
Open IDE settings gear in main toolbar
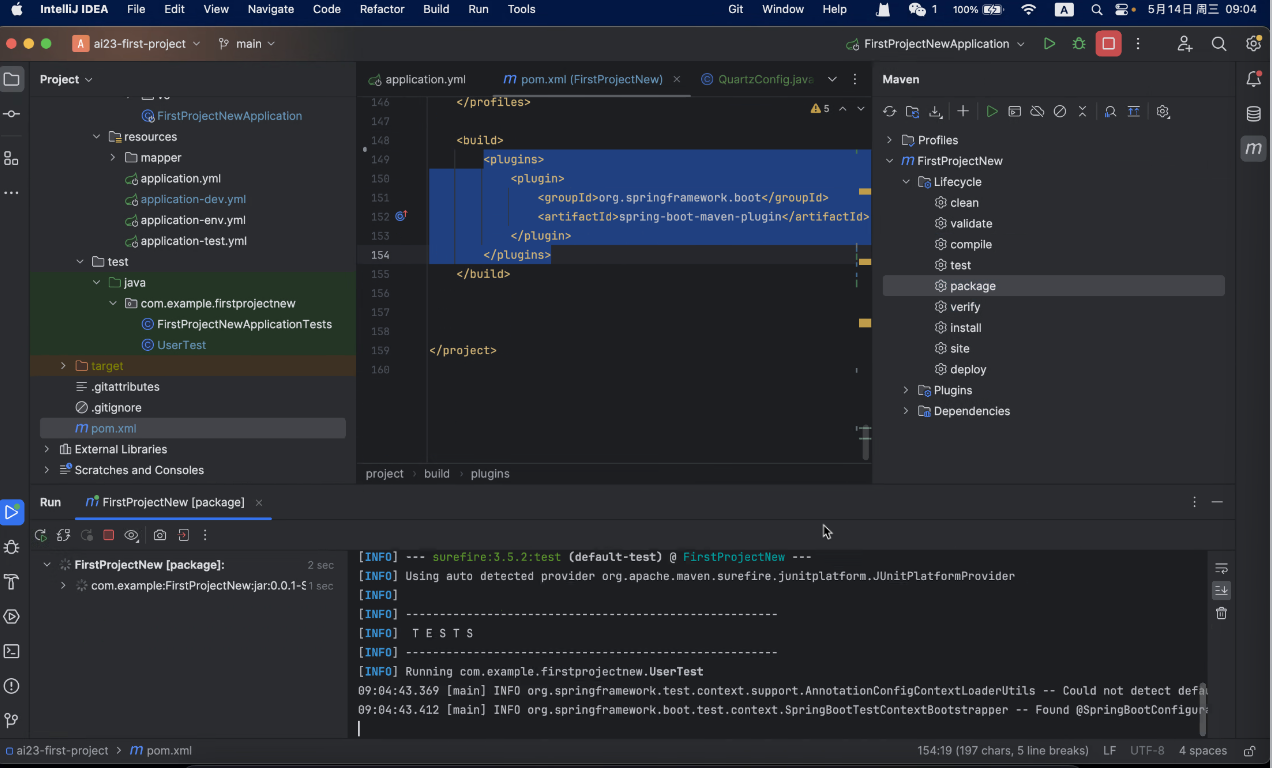[x=1253, y=44]
